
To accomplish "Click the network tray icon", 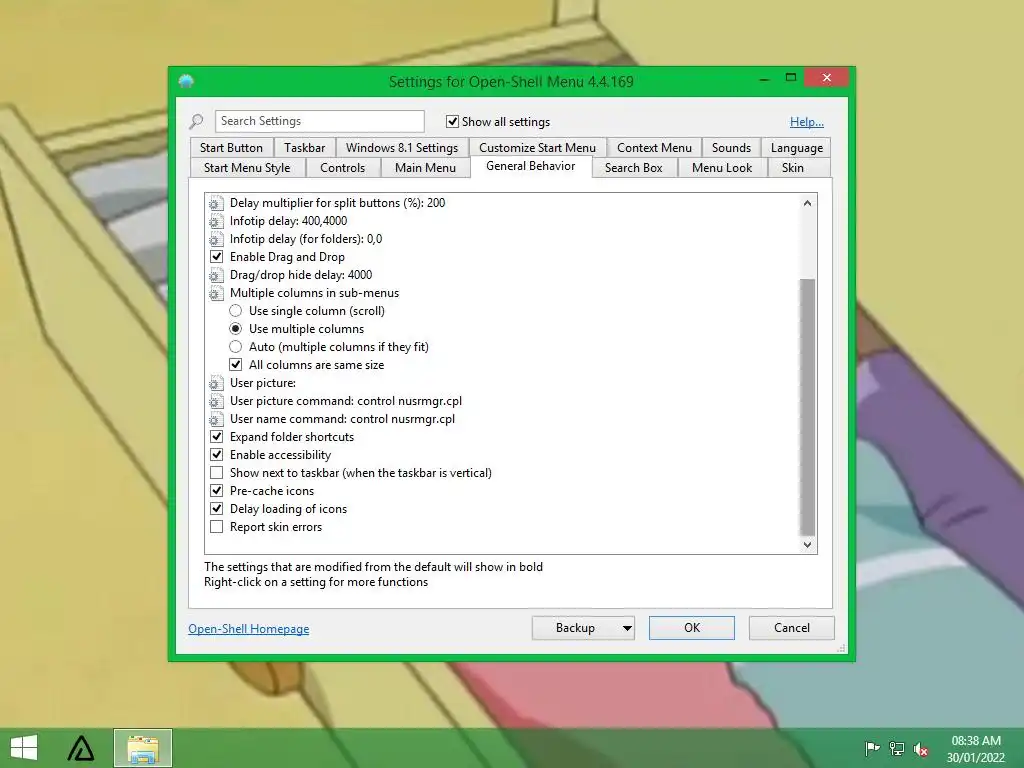I will point(897,748).
